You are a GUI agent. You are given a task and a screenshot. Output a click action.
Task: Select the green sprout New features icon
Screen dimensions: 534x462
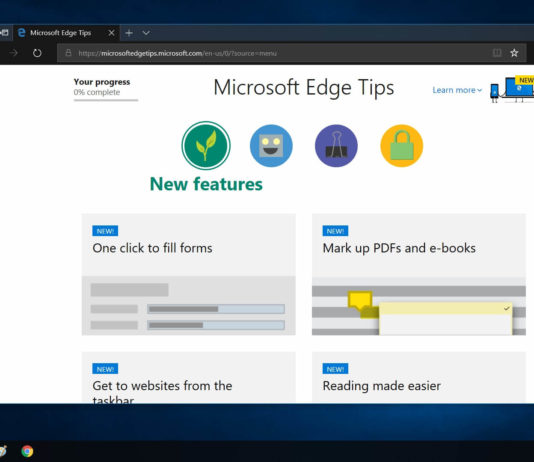pos(206,145)
